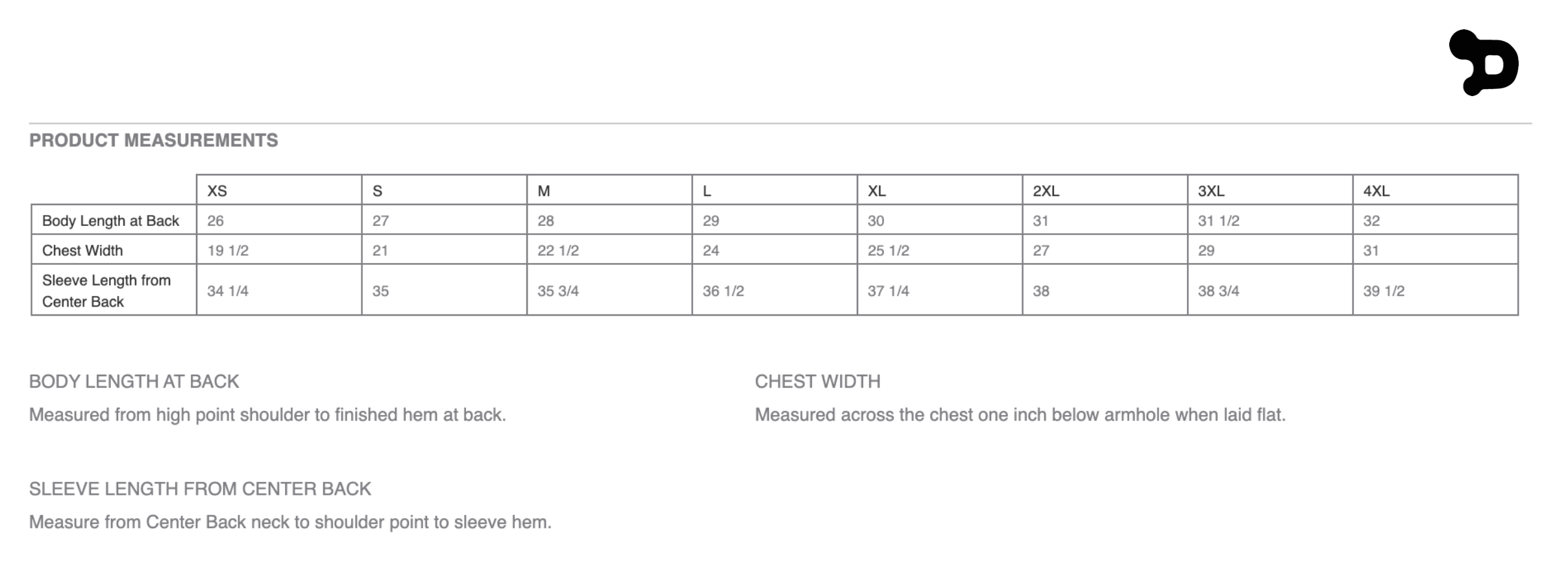The image size is (1568, 565).
Task: Click the one inch below armhole description
Action: click(x=1020, y=415)
